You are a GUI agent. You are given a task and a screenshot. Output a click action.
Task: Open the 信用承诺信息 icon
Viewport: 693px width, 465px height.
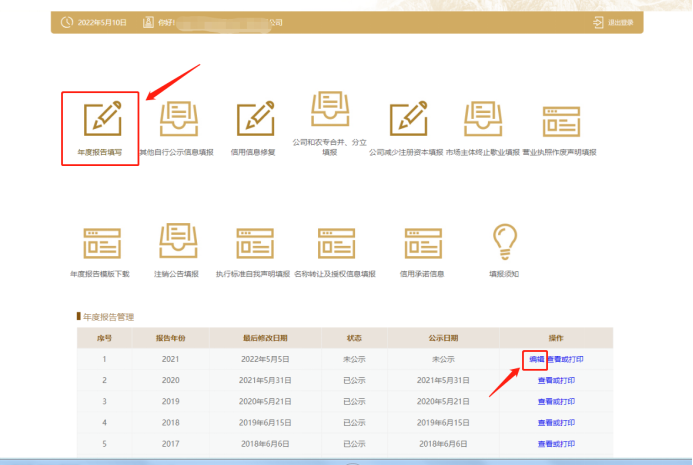click(423, 243)
